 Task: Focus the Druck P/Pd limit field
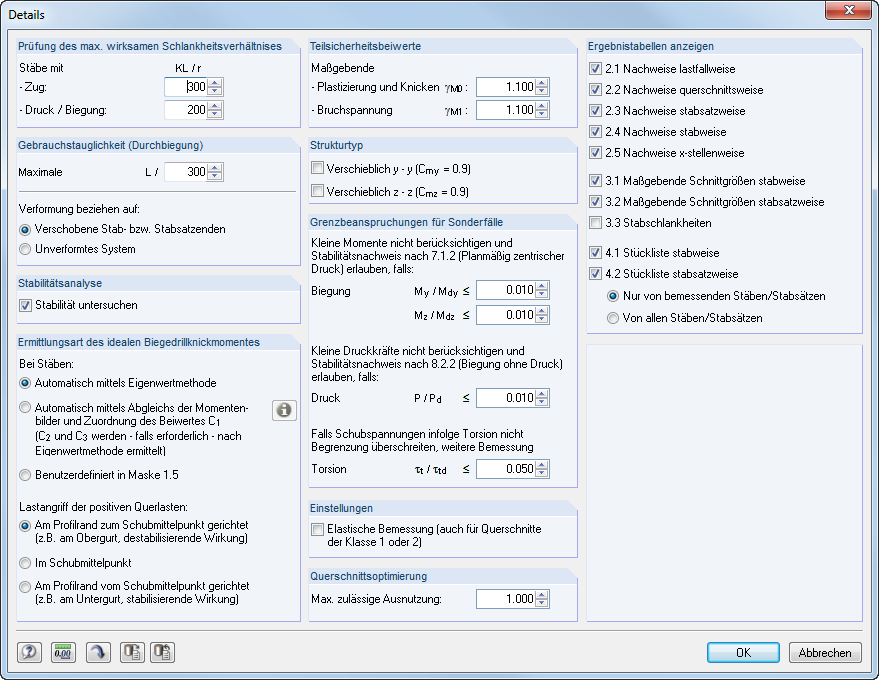(506, 398)
